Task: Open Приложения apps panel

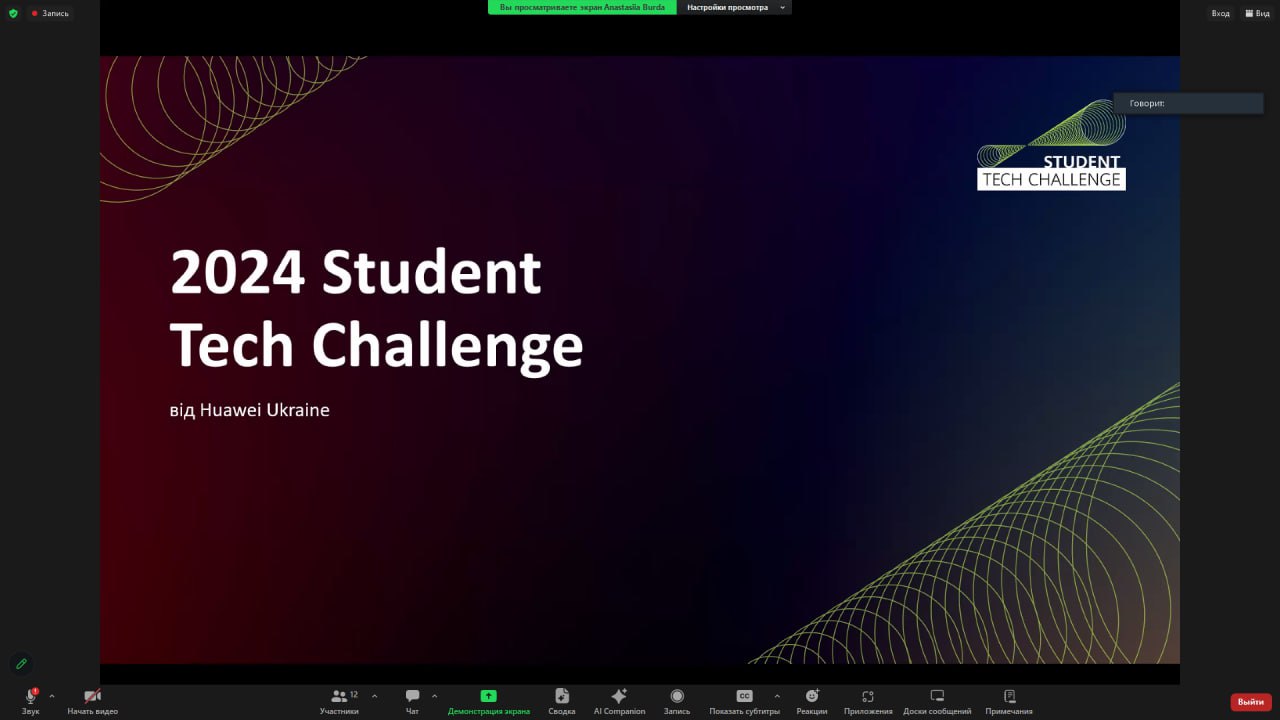Action: coord(868,697)
